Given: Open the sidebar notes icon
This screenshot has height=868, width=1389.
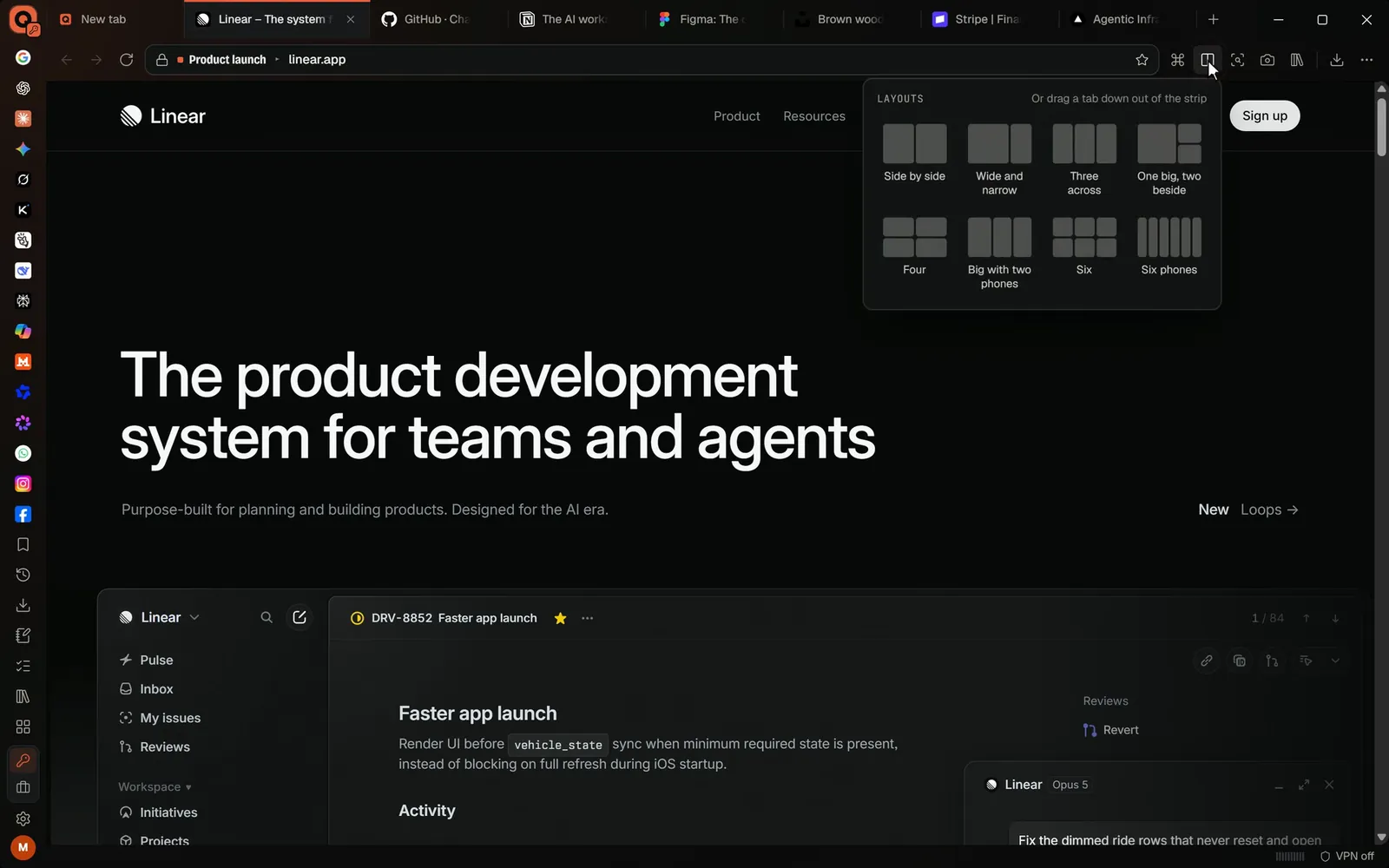Looking at the screenshot, I should pos(23,636).
